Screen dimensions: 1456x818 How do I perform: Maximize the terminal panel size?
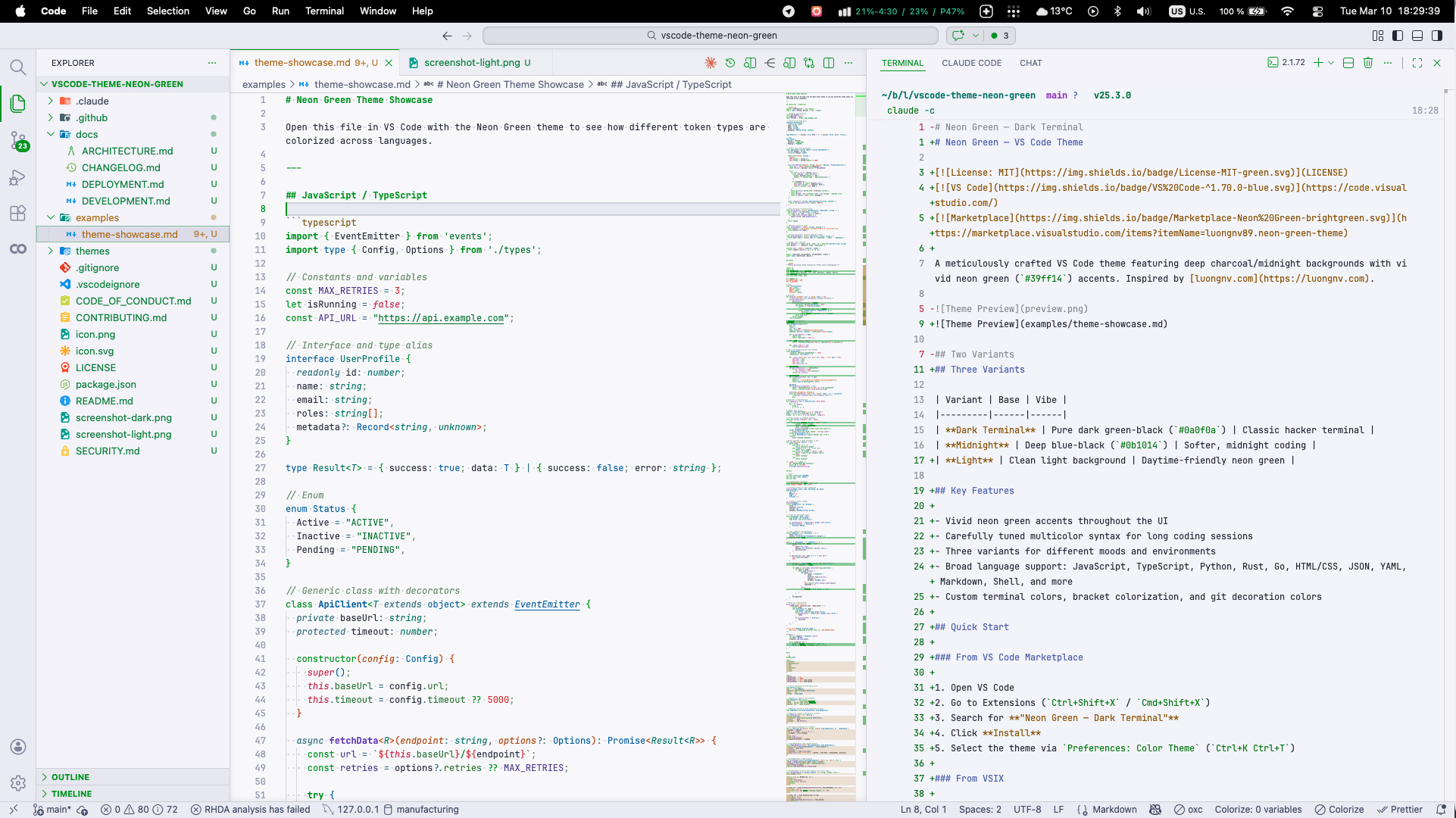pyautogui.click(x=1417, y=63)
